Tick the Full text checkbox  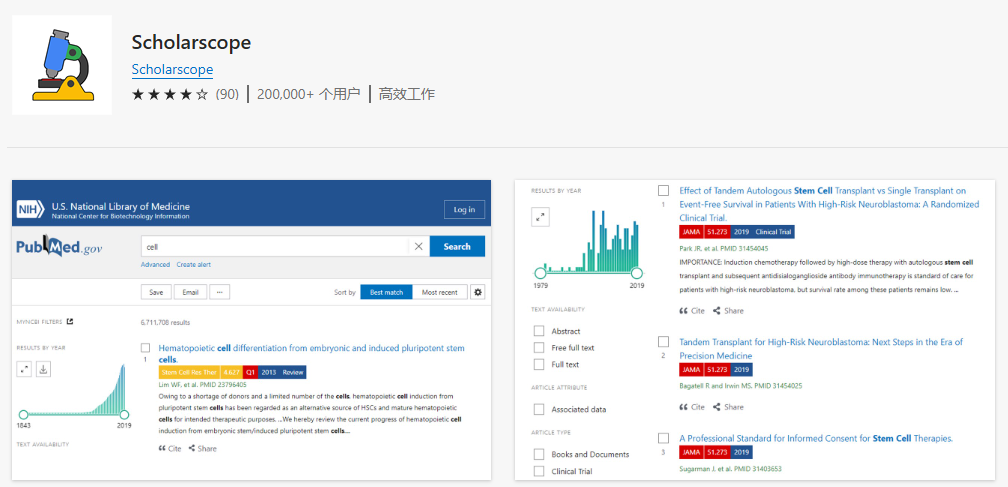tap(539, 364)
